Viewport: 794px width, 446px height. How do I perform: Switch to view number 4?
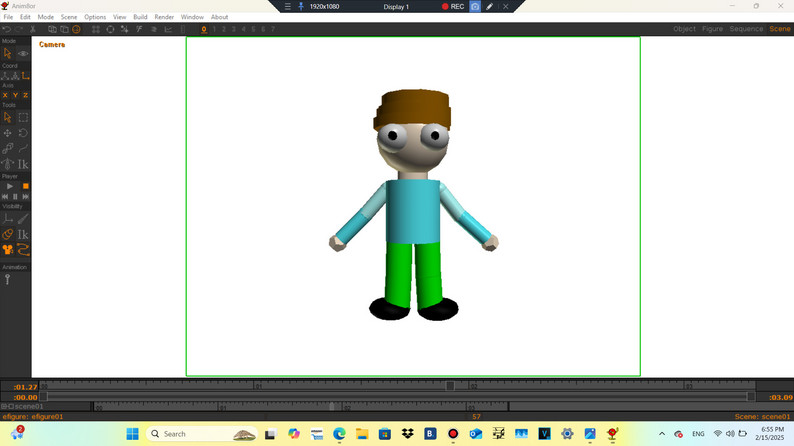coord(244,29)
